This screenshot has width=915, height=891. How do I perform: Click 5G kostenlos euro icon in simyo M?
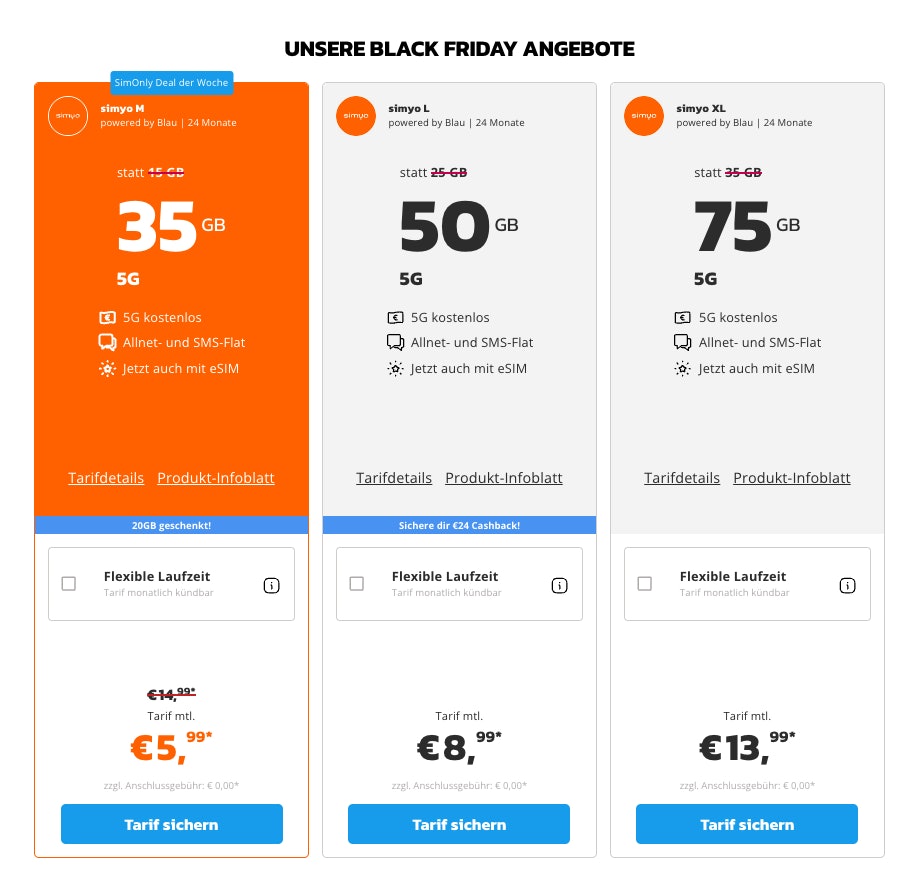point(107,318)
